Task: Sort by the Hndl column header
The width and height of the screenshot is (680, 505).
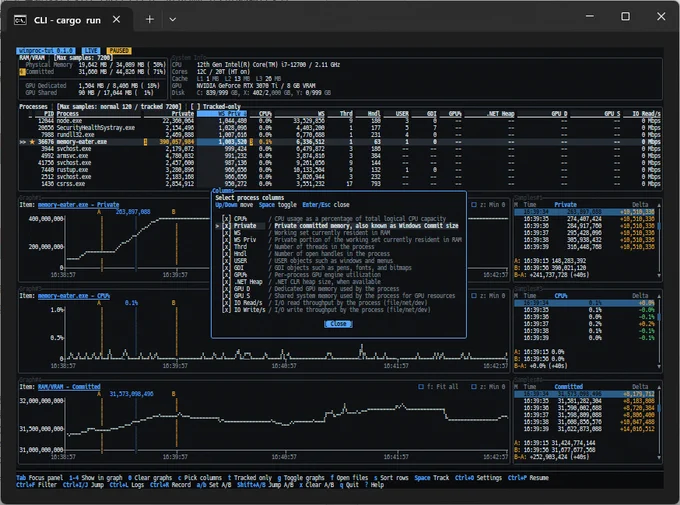Action: click(374, 114)
